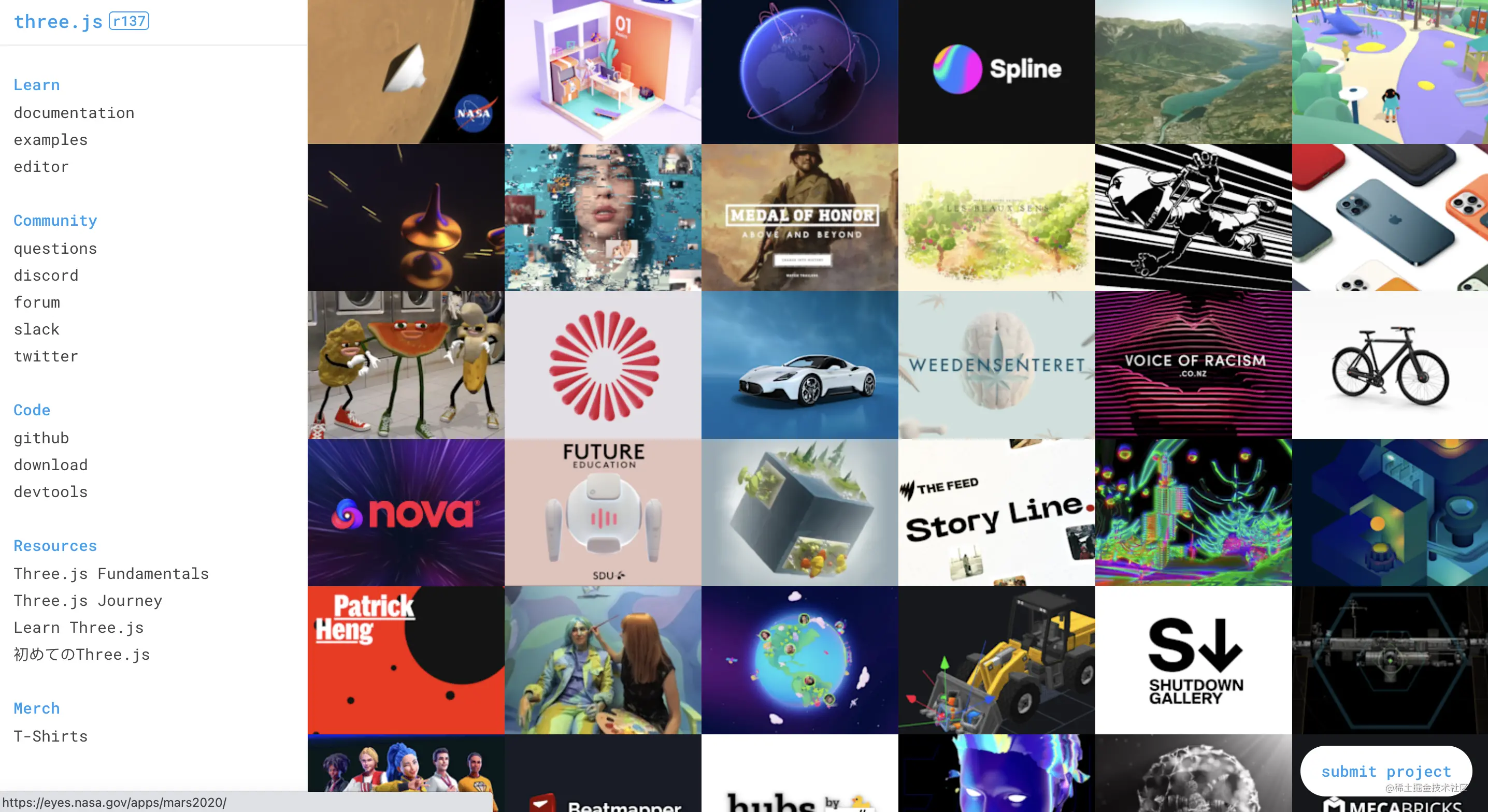This screenshot has height=812, width=1488.
Task: Click the Learn section heading
Action: pyautogui.click(x=36, y=84)
